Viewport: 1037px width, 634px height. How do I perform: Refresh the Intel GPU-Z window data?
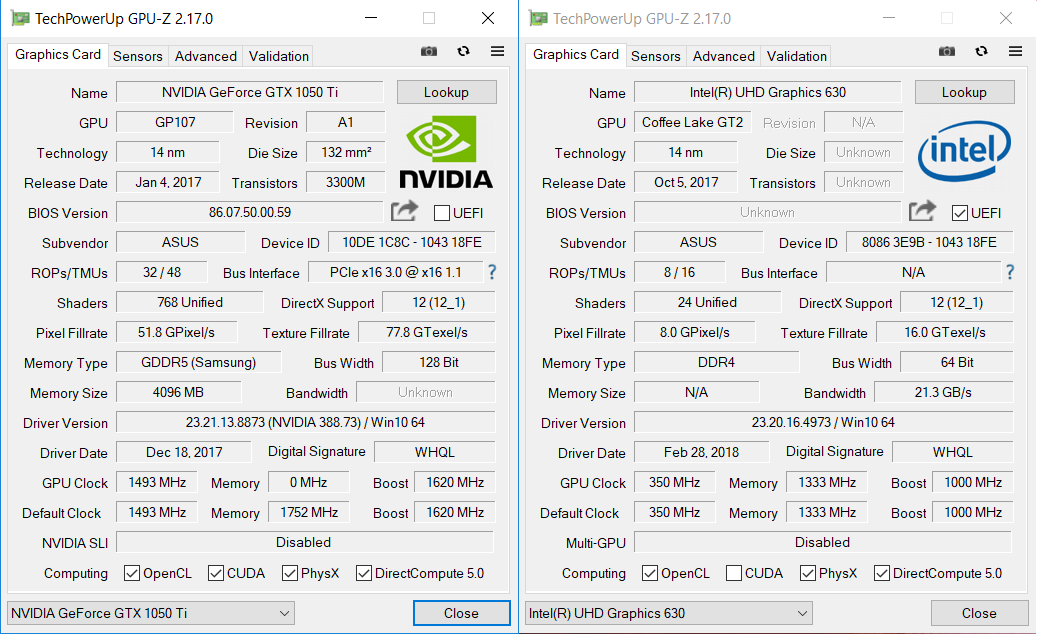981,52
